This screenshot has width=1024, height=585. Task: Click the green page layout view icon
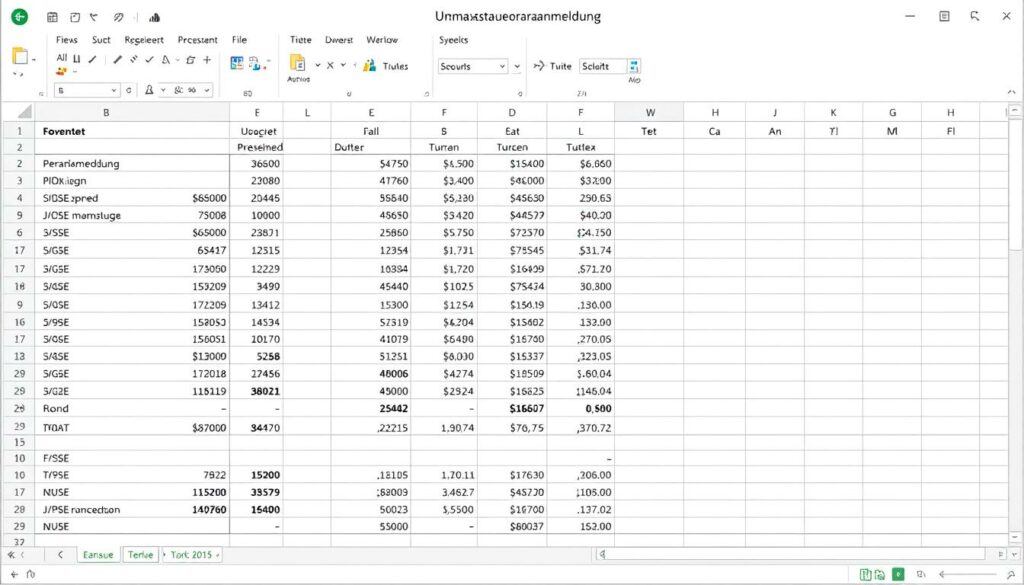click(865, 575)
